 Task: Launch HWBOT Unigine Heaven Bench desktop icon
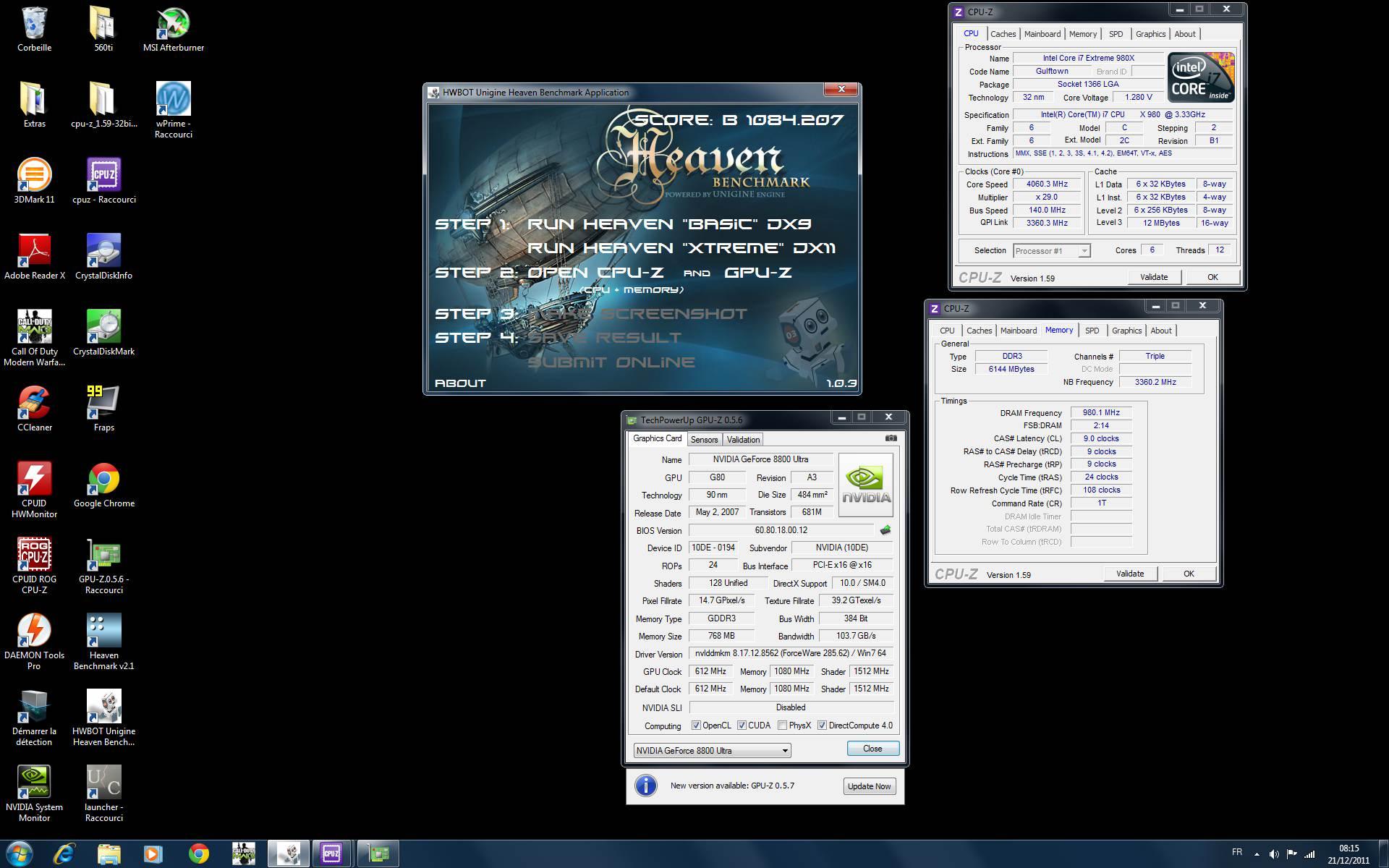(x=103, y=718)
